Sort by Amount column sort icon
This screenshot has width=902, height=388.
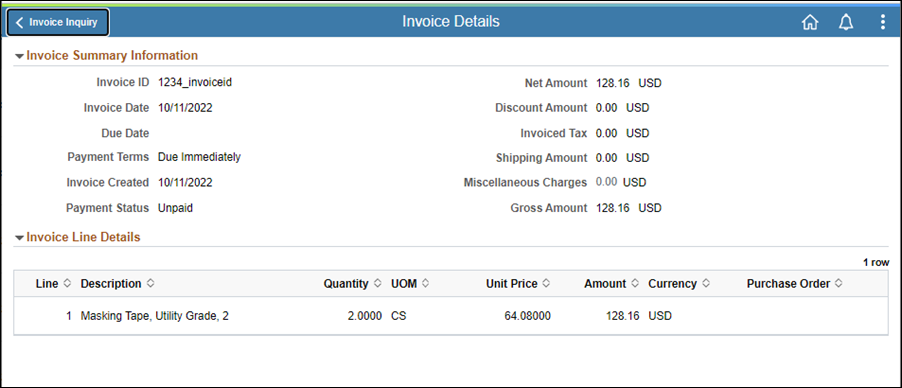[x=635, y=283]
